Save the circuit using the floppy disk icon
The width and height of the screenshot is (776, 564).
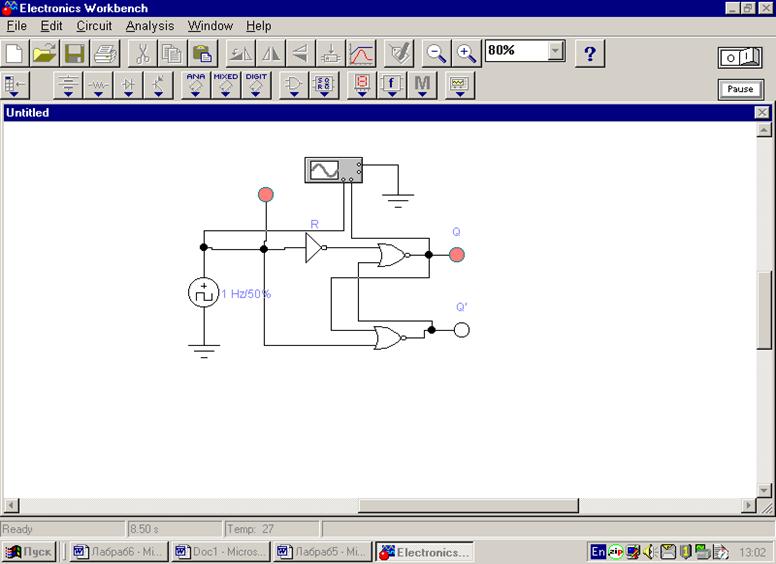75,53
